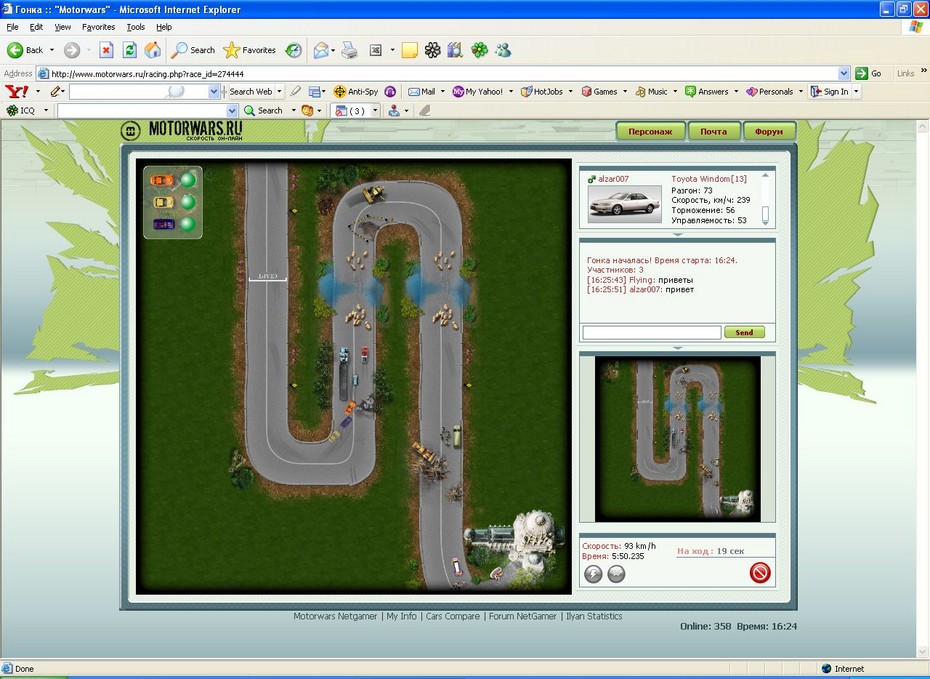Open the Tools menu
This screenshot has width=930, height=679.
(x=135, y=27)
